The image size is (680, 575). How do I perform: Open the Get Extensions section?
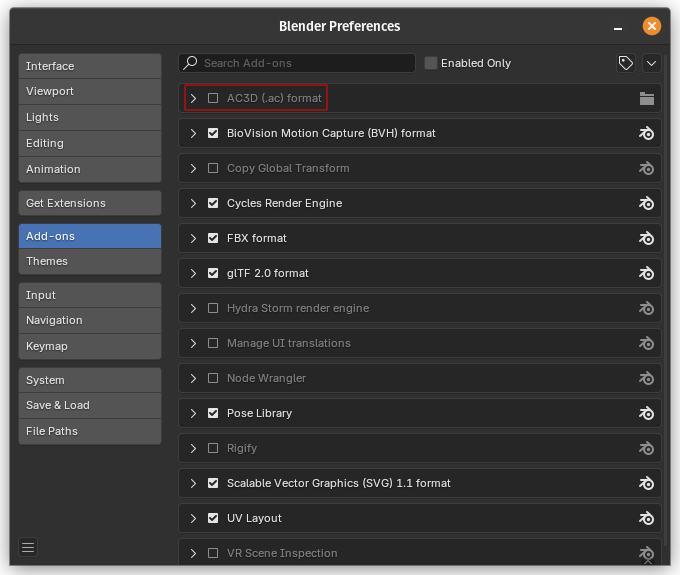point(90,203)
